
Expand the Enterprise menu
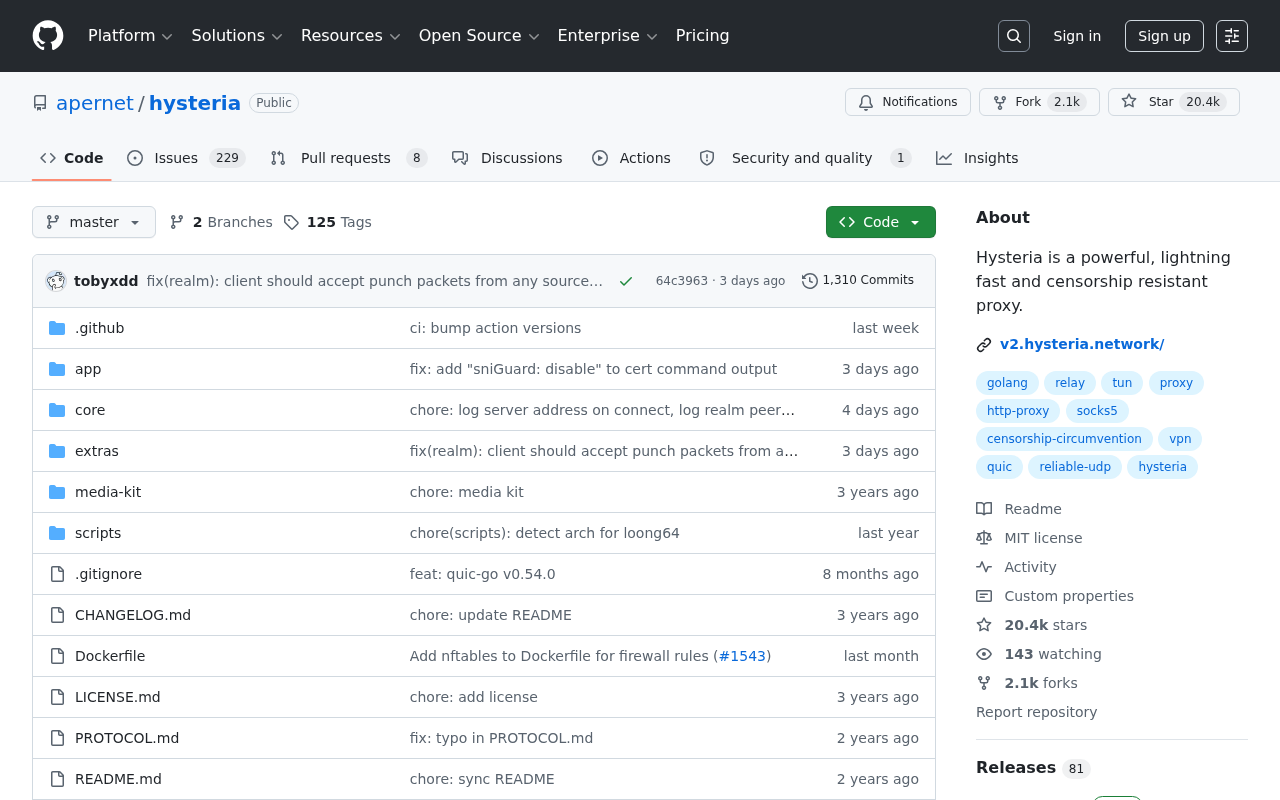click(x=607, y=36)
